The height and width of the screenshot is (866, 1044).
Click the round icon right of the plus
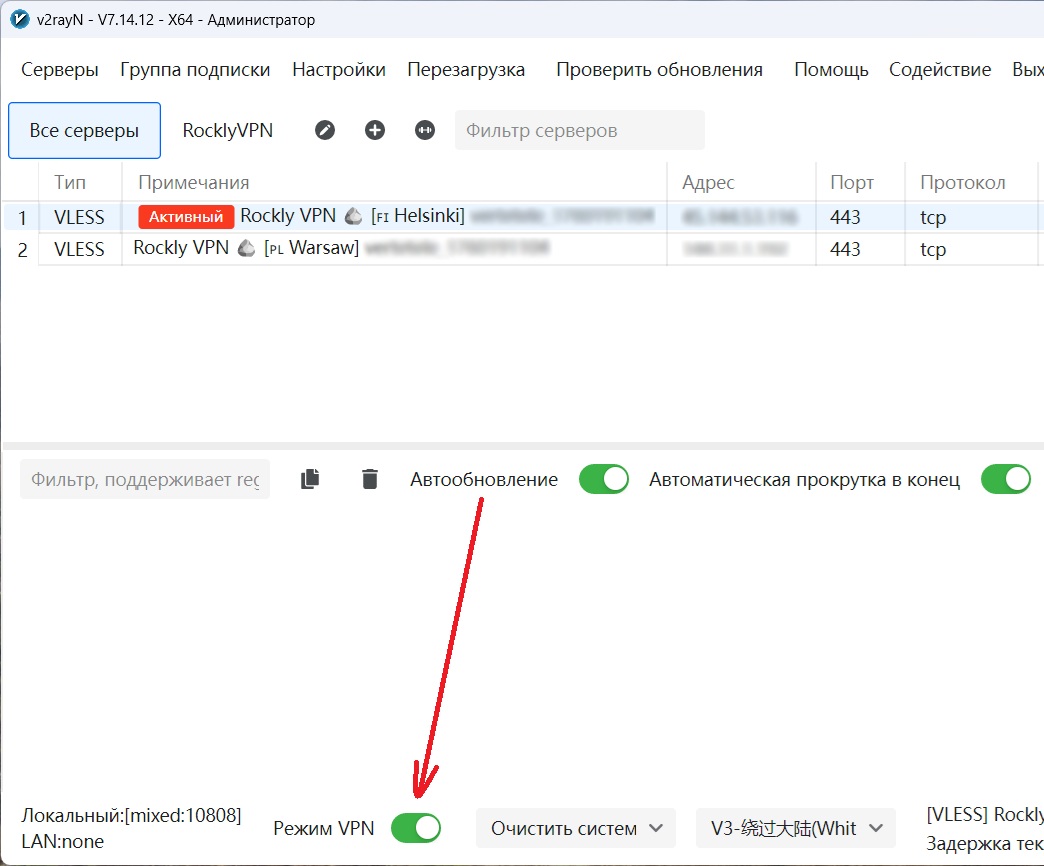click(x=425, y=130)
